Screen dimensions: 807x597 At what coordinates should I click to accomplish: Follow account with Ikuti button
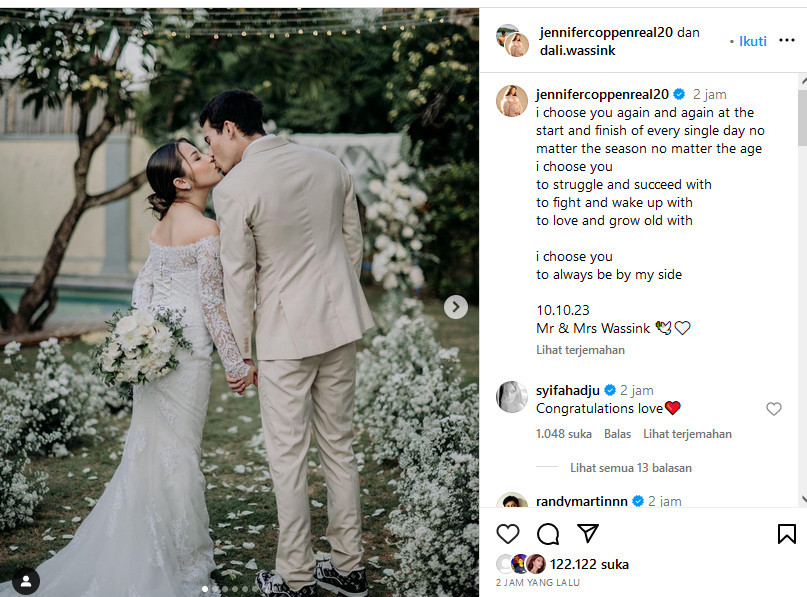coord(752,41)
